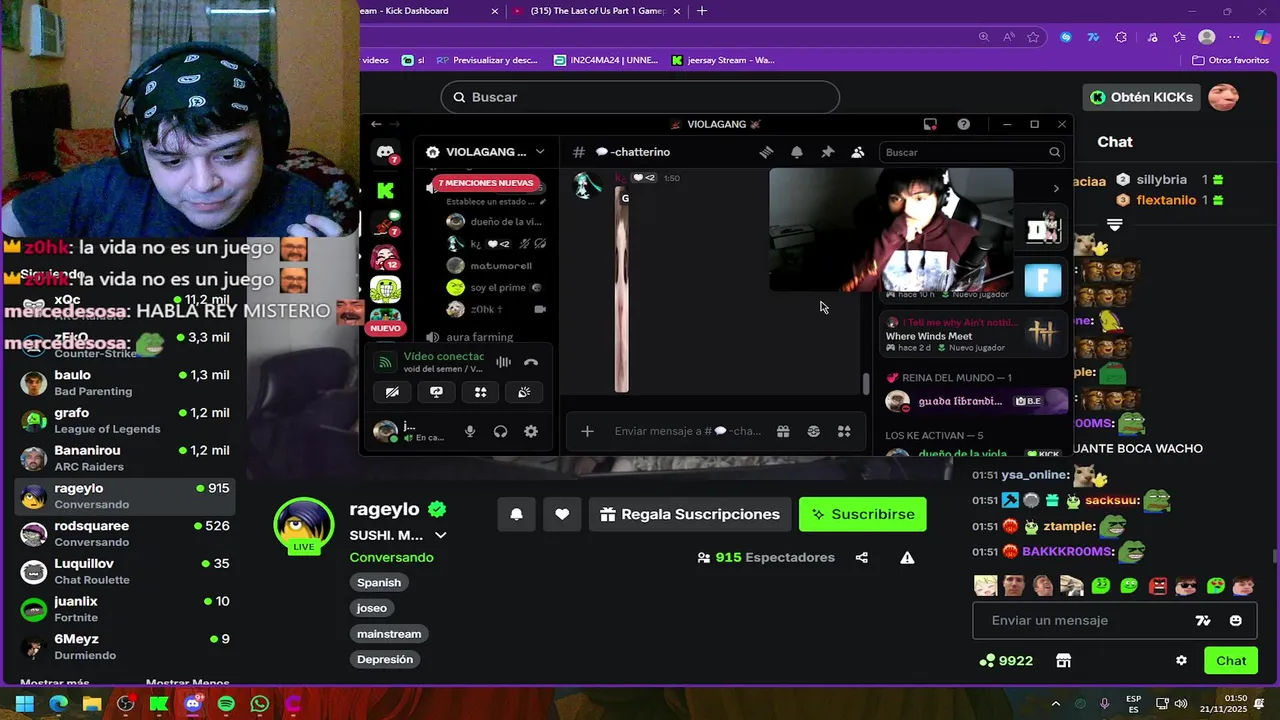The width and height of the screenshot is (1280, 720).
Task: Open Discord notification bell in channel header
Action: [x=797, y=152]
